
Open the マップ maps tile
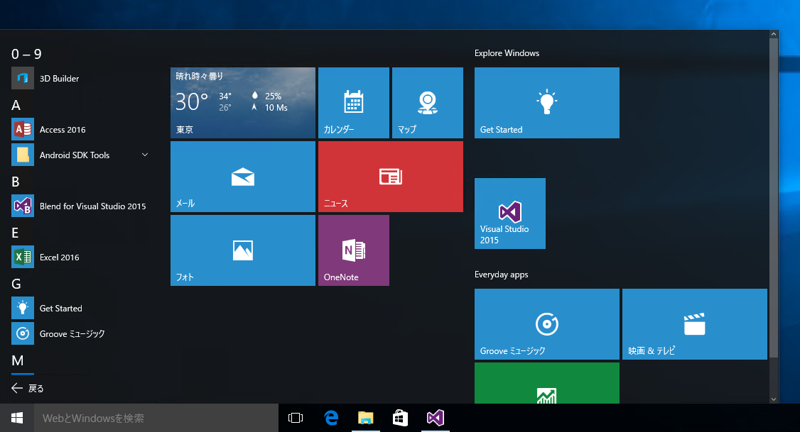(428, 103)
